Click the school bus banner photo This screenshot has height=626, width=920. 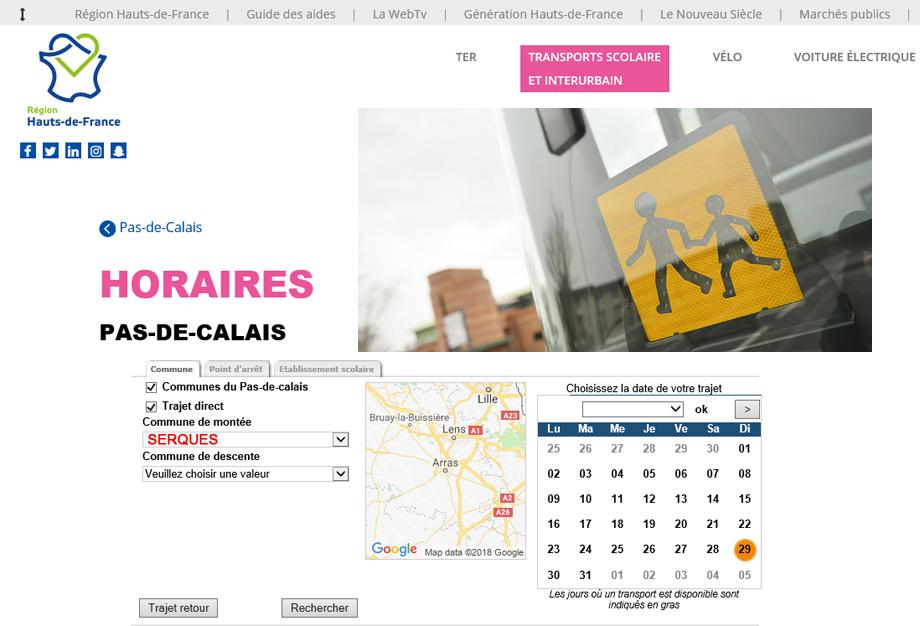click(x=615, y=230)
